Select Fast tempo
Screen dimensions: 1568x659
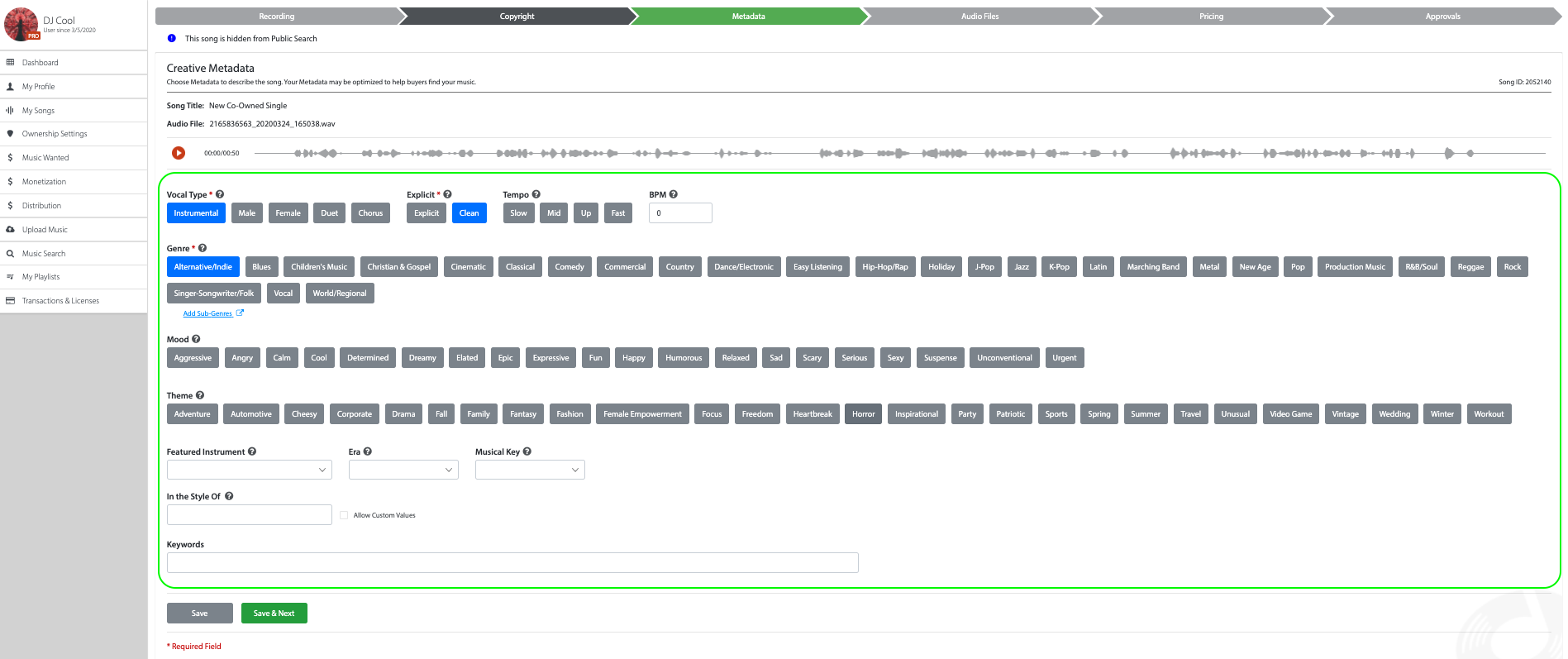618,213
